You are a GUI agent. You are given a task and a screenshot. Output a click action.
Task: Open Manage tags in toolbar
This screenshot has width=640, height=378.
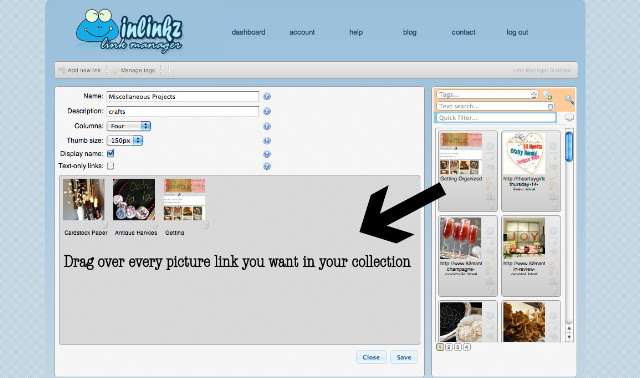(134, 70)
